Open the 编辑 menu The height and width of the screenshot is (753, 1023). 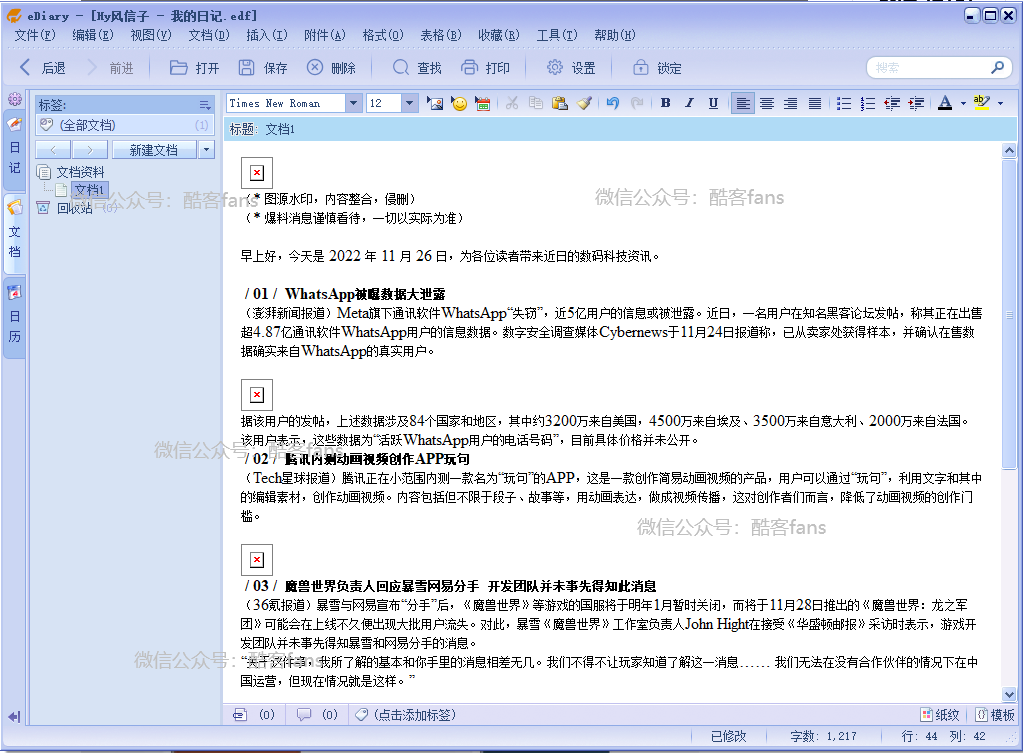[93, 35]
